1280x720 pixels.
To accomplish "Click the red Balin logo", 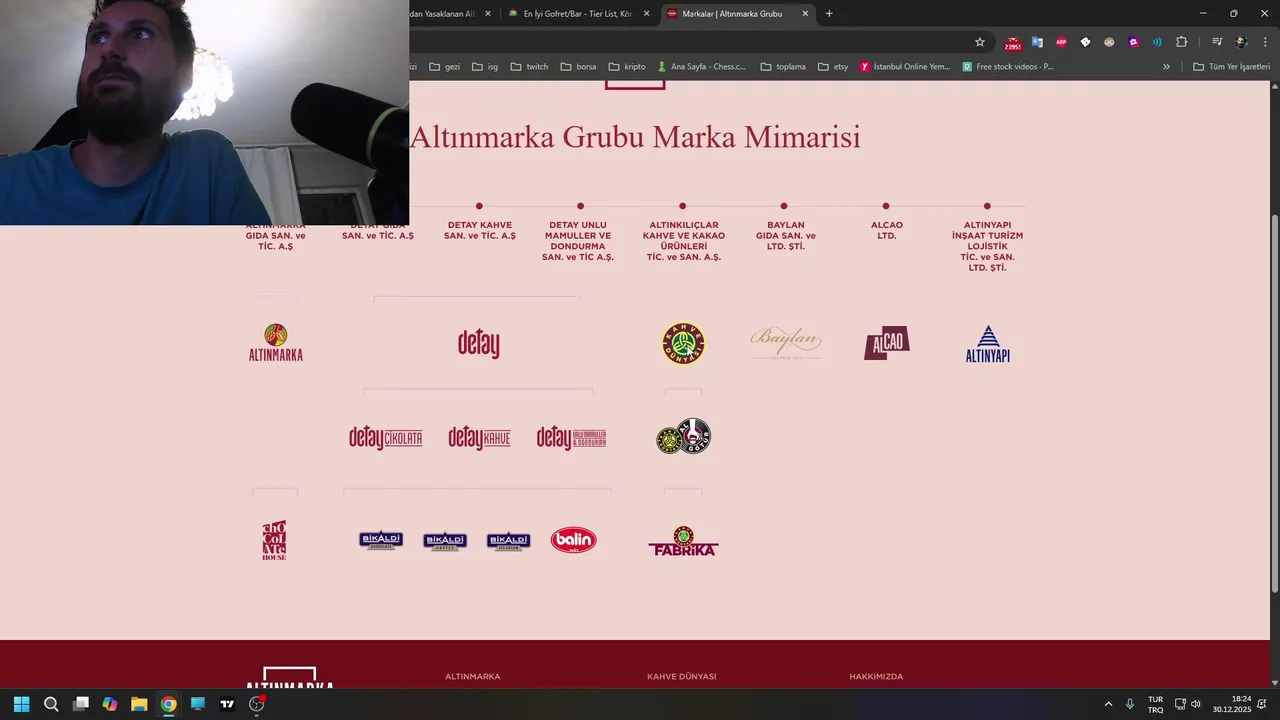I will [x=574, y=540].
